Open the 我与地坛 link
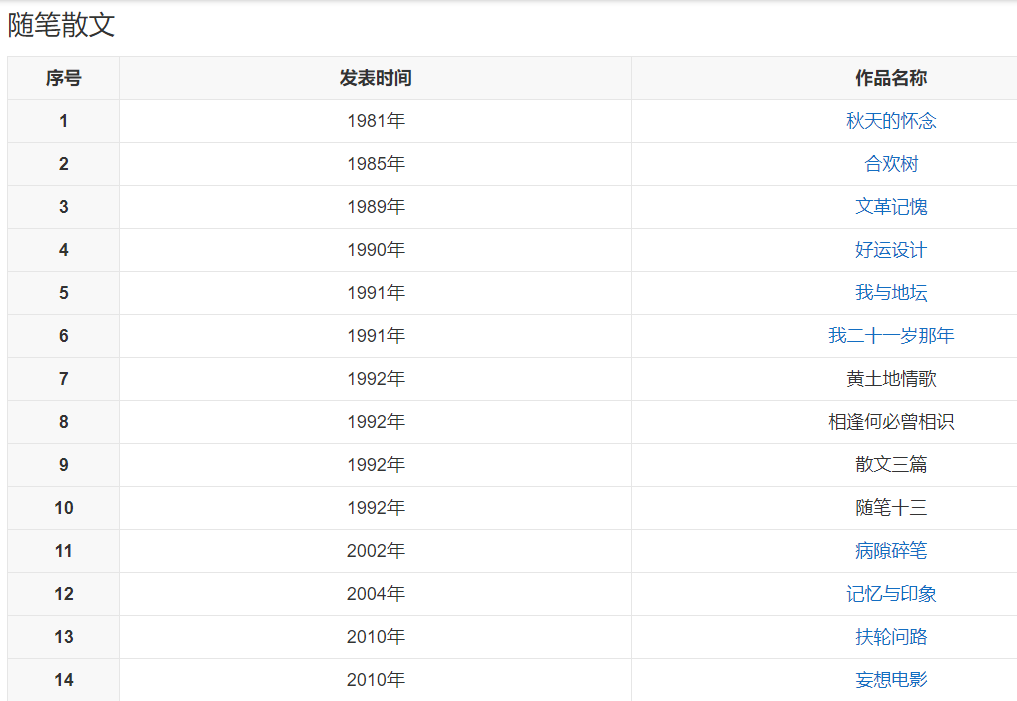The height and width of the screenshot is (701, 1017). click(x=891, y=293)
